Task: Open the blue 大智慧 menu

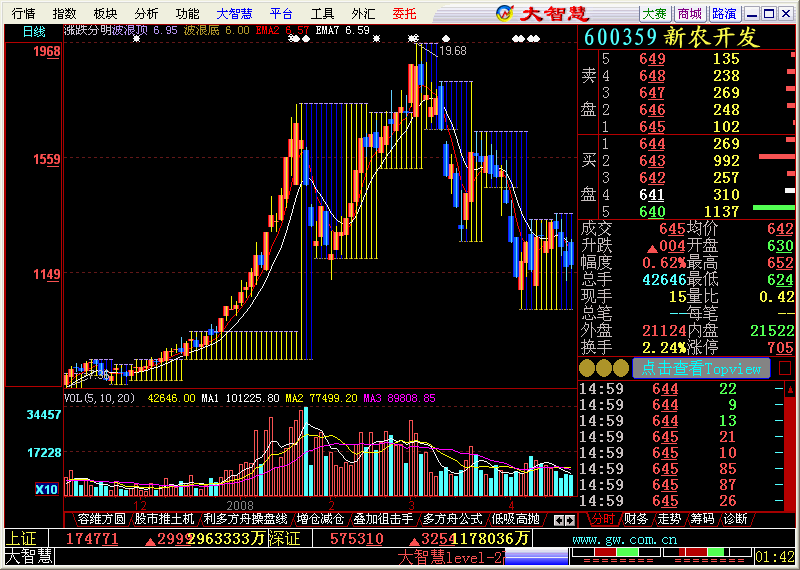Action: point(234,13)
